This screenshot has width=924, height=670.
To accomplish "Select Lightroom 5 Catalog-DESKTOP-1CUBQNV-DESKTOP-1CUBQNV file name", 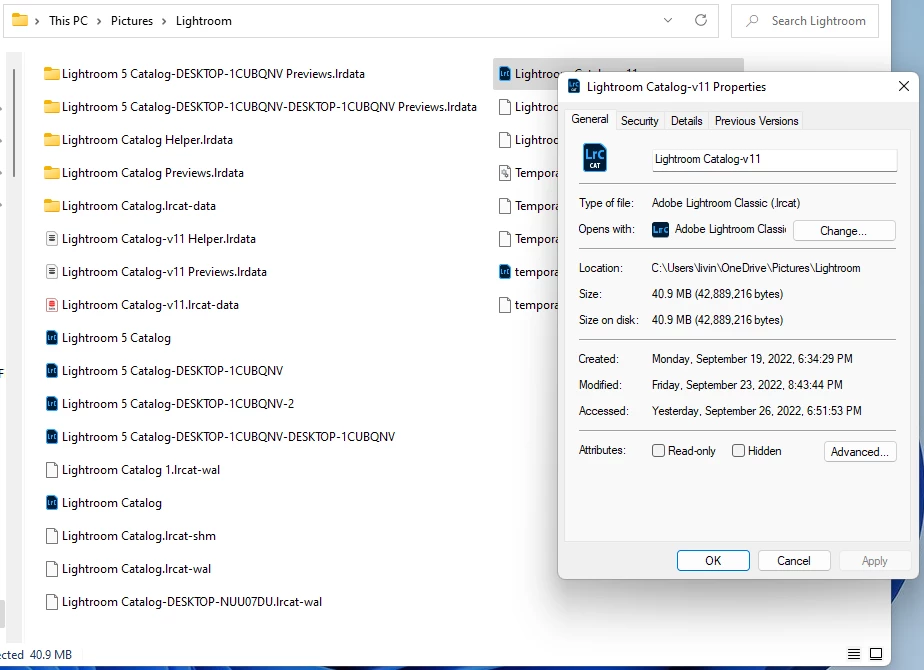I will tap(228, 437).
